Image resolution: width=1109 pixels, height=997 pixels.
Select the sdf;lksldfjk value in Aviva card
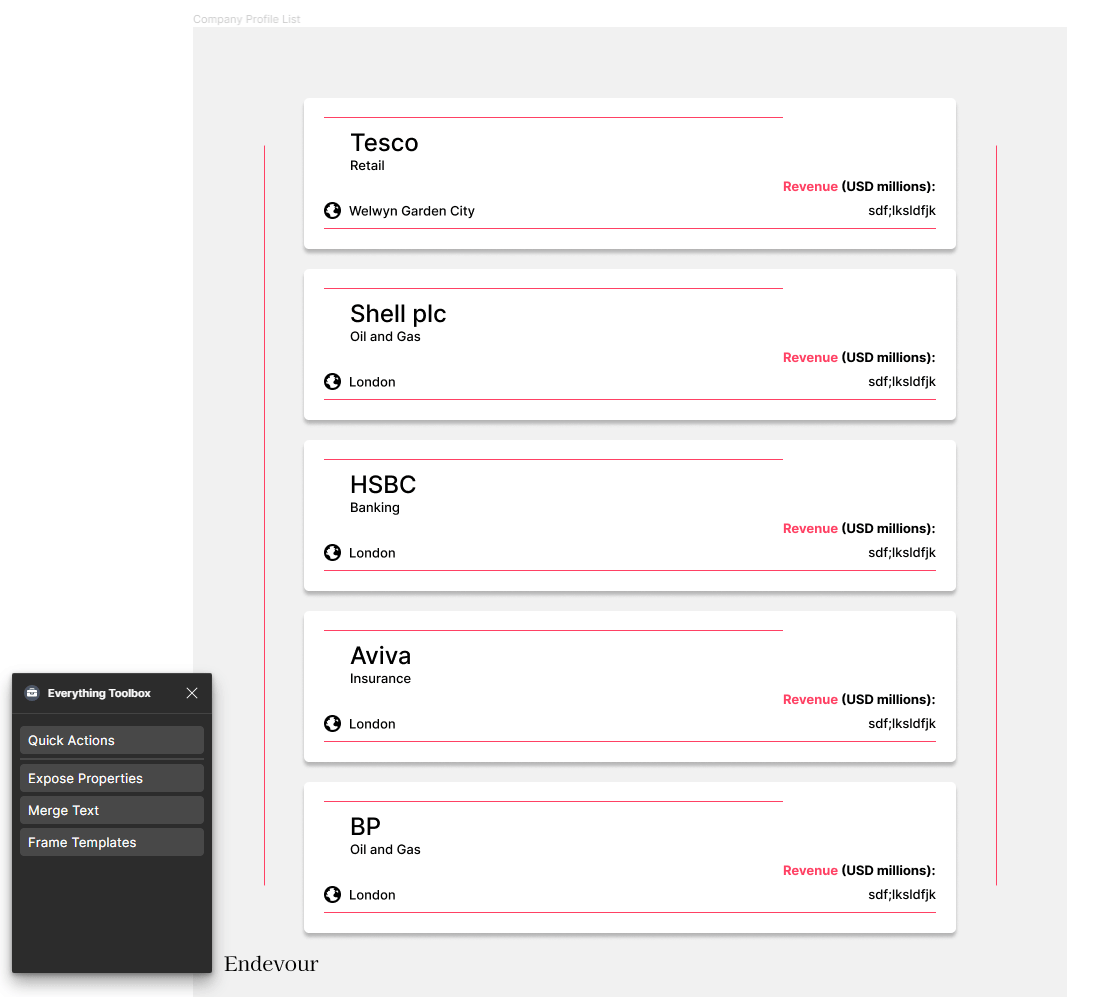pyautogui.click(x=902, y=723)
